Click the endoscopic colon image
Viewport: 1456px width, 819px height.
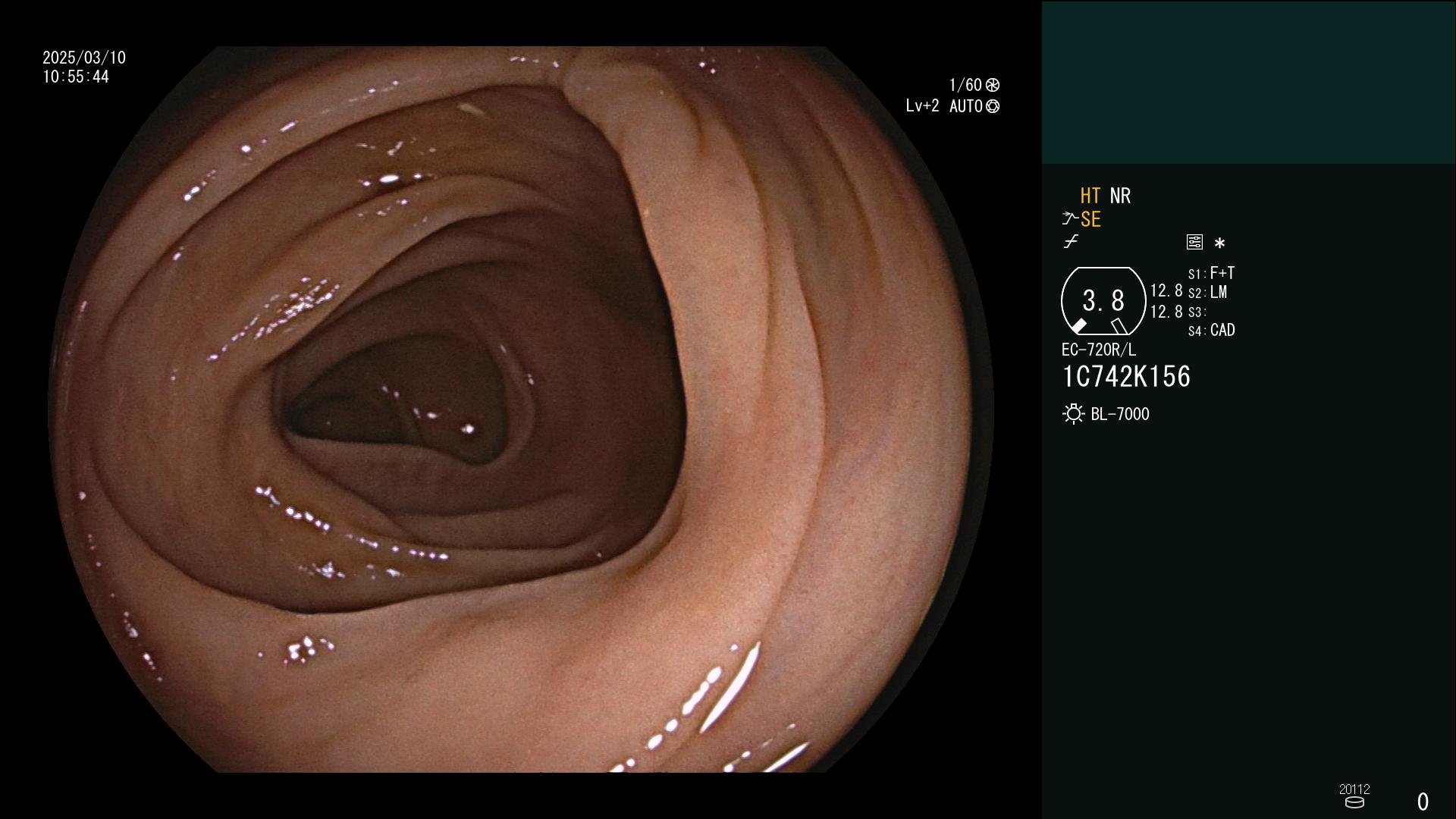point(521,409)
